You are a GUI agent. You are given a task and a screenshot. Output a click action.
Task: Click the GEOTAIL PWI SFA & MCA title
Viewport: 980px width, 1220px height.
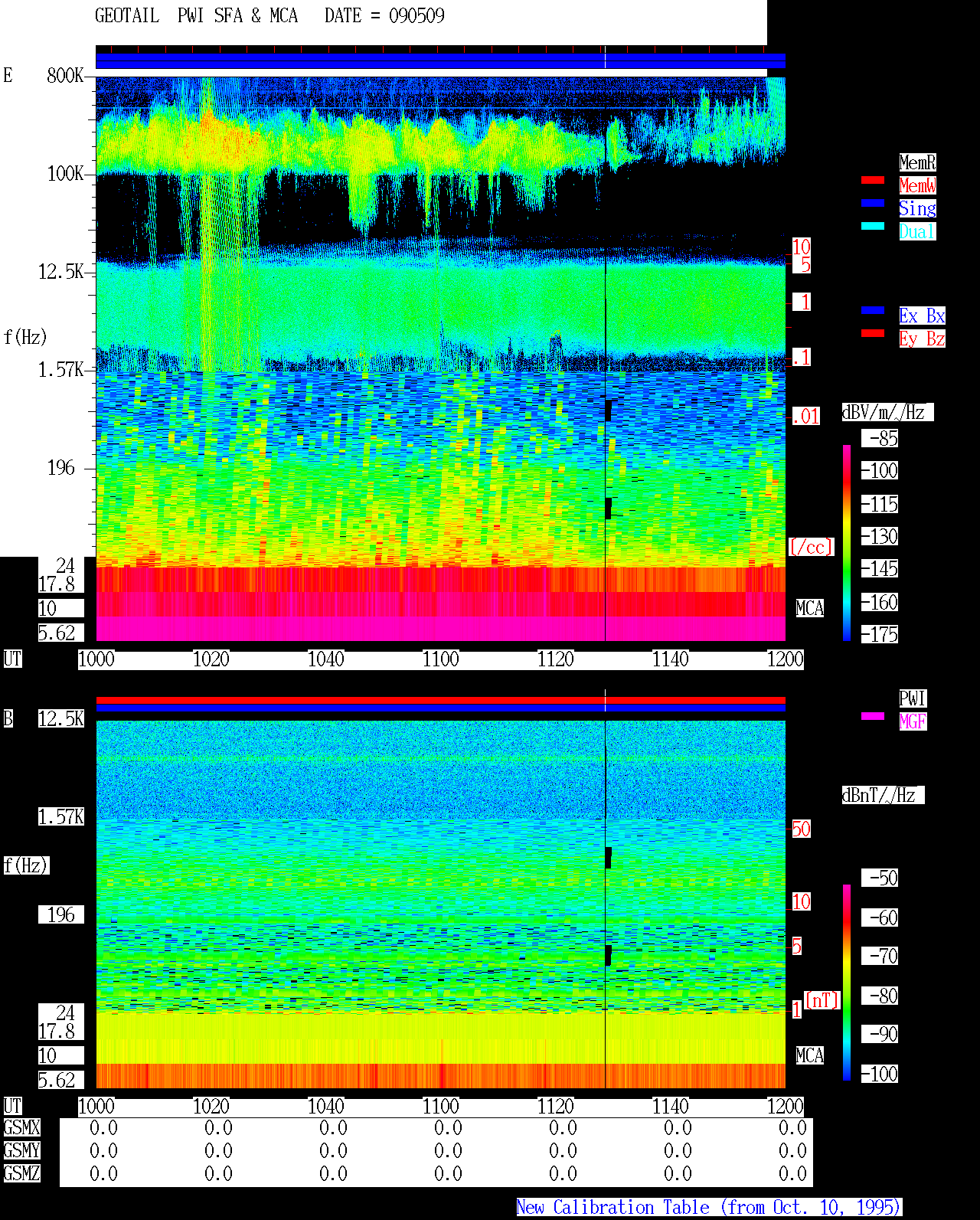196,15
